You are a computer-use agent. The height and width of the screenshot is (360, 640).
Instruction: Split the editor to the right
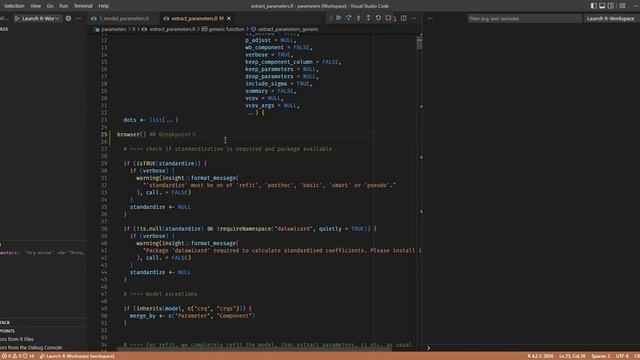coord(403,18)
